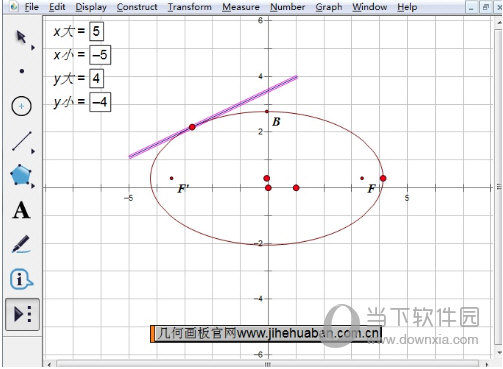
Task: Click the y小 parameter value box
Action: pos(100,102)
